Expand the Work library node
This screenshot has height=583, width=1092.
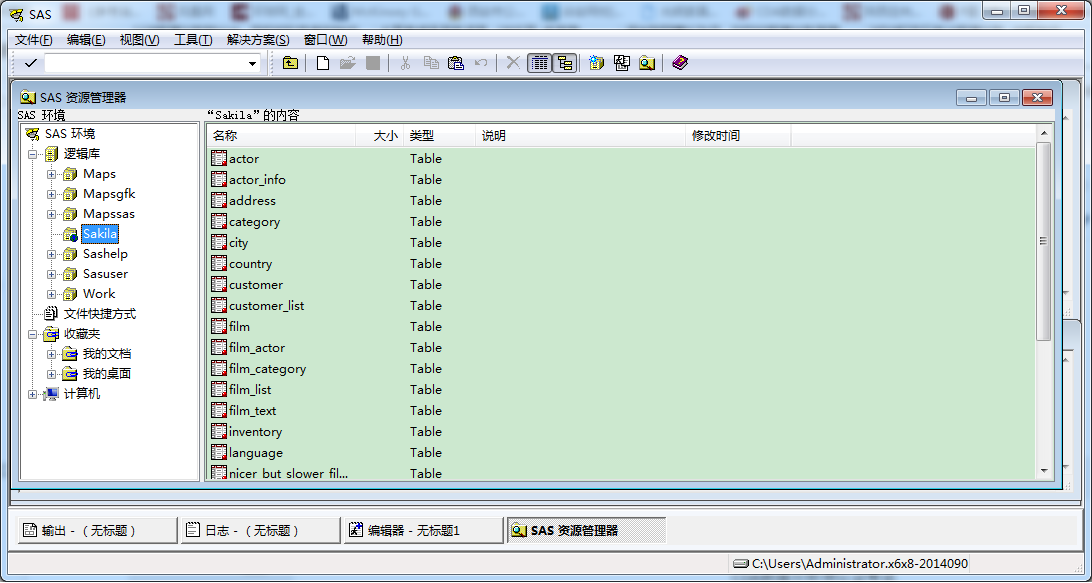coord(52,295)
